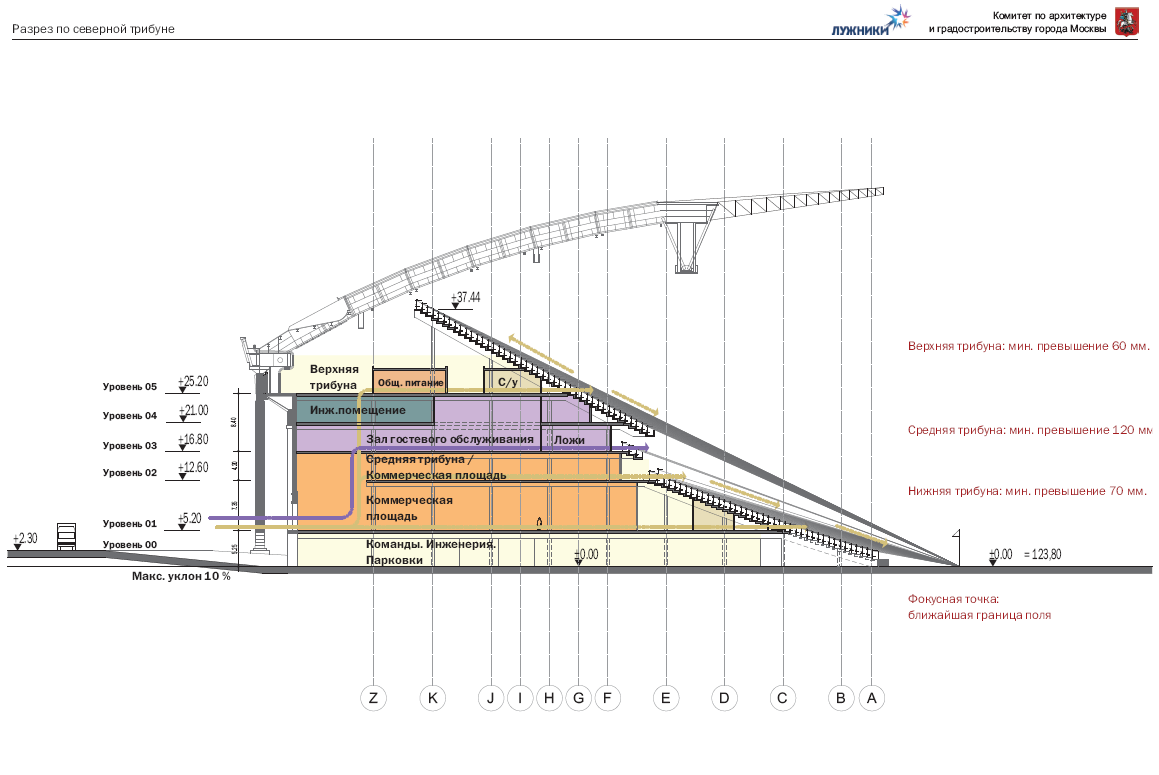
Task: Click the +37.44 elevation marker
Action: click(465, 298)
